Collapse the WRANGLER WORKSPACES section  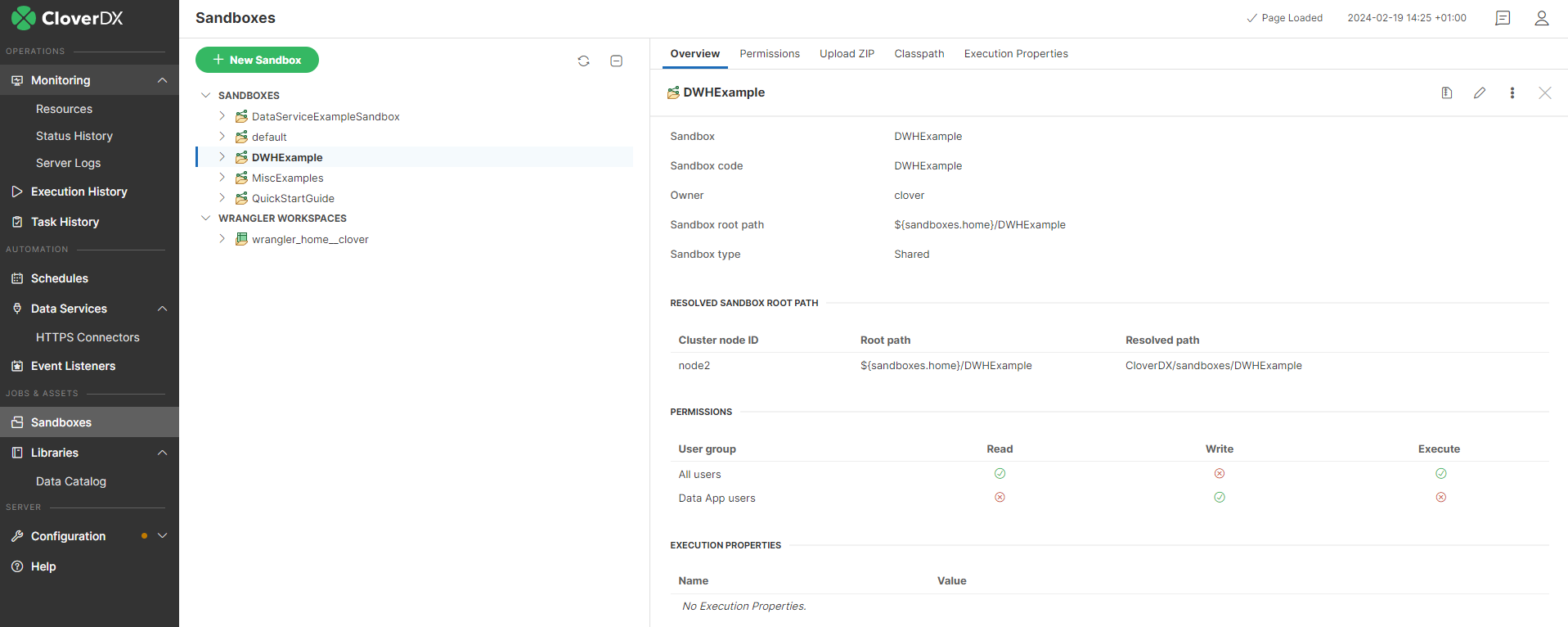pyautogui.click(x=206, y=219)
